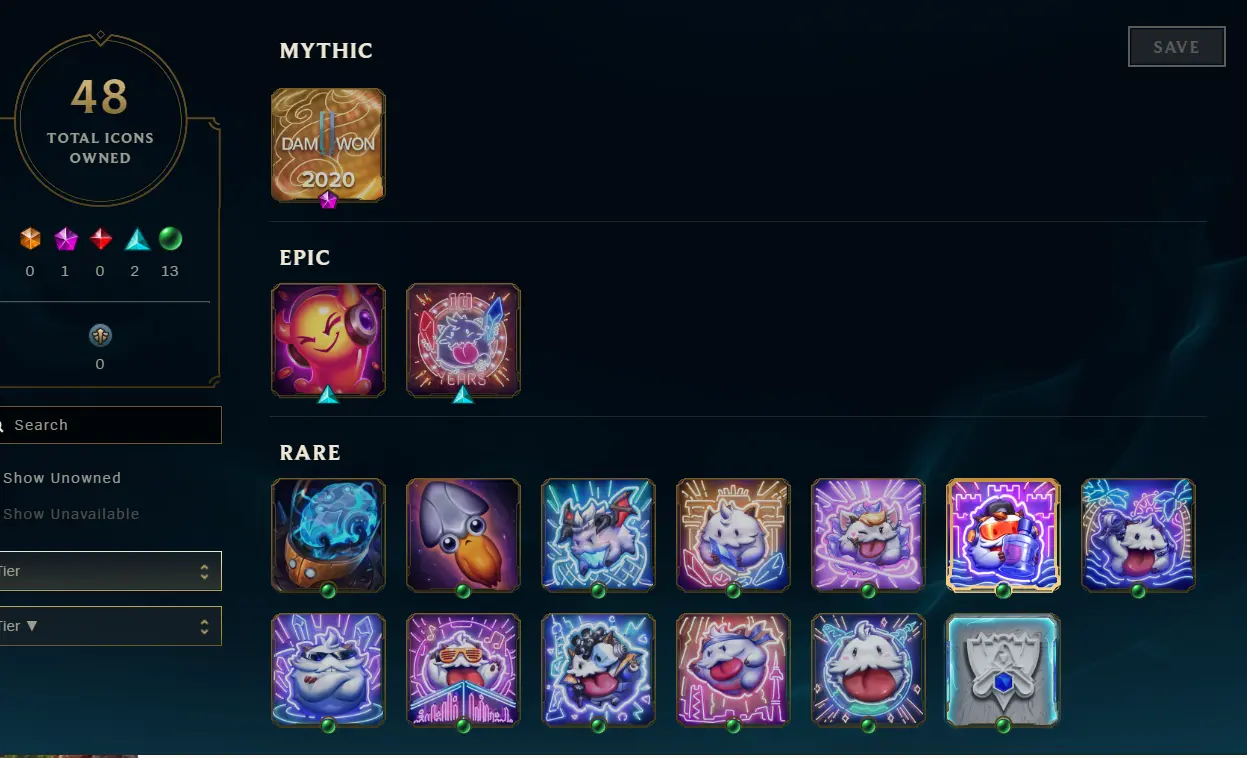1247x758 pixels.
Task: Select the silver trophy crest icon
Action: [x=1003, y=670]
